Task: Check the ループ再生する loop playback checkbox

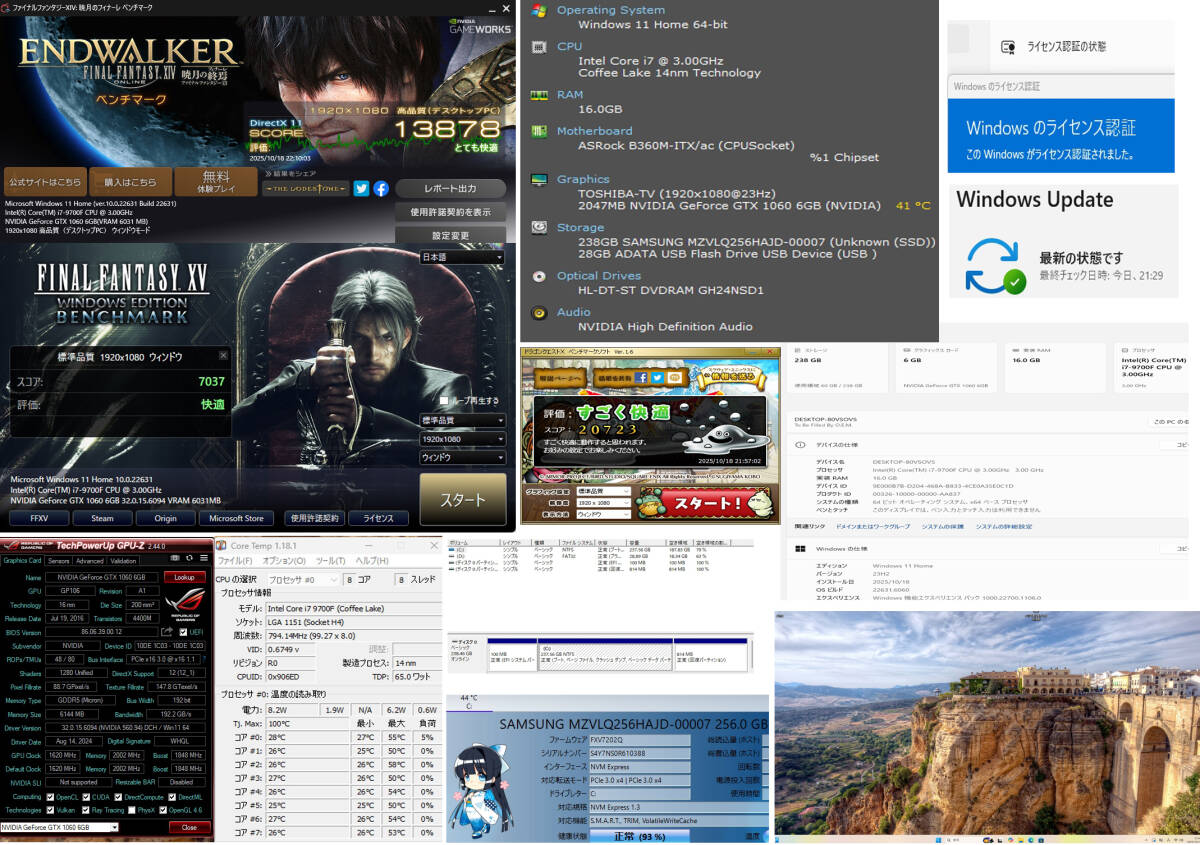Action: click(x=444, y=400)
